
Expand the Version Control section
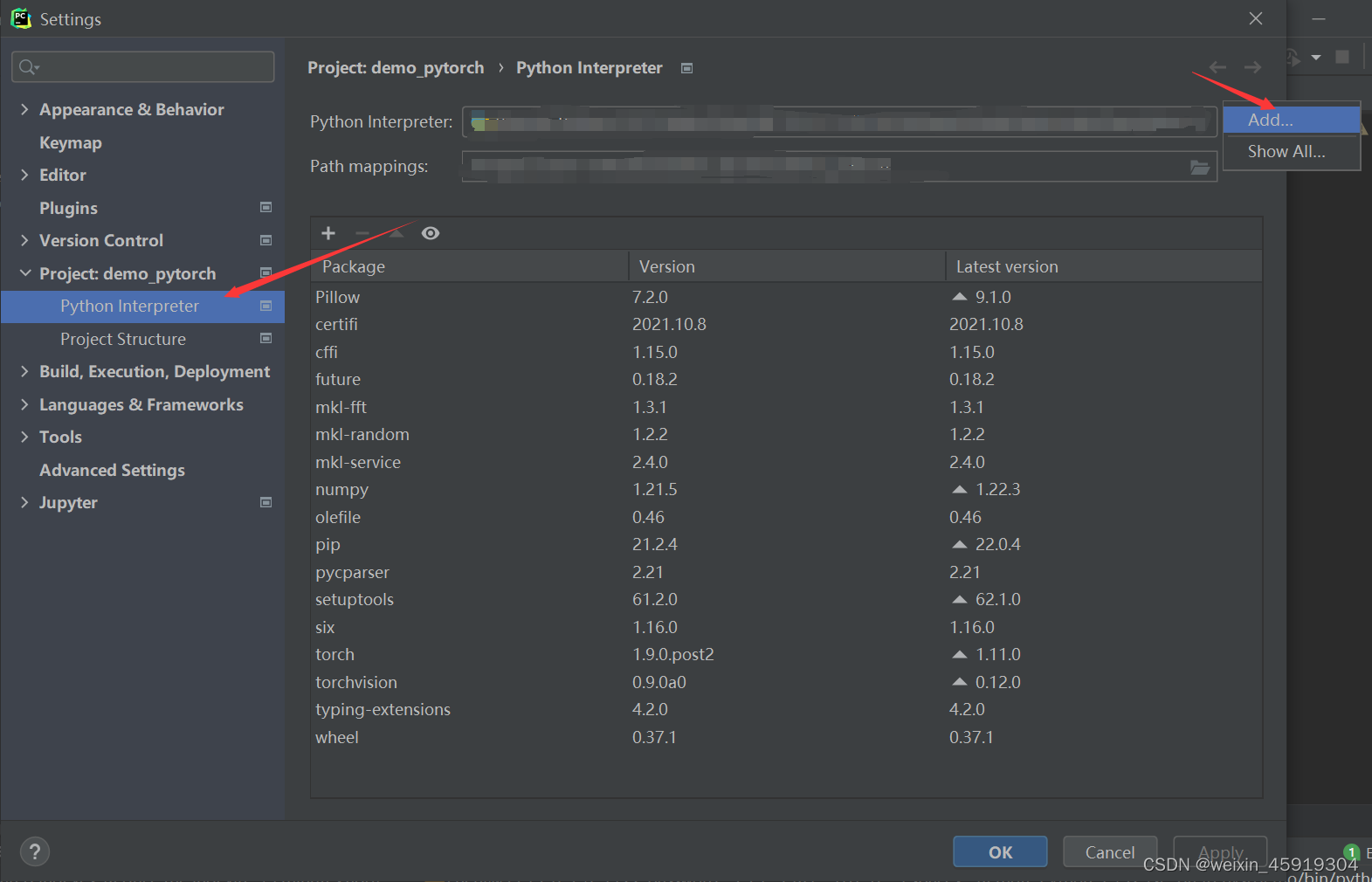pos(24,240)
